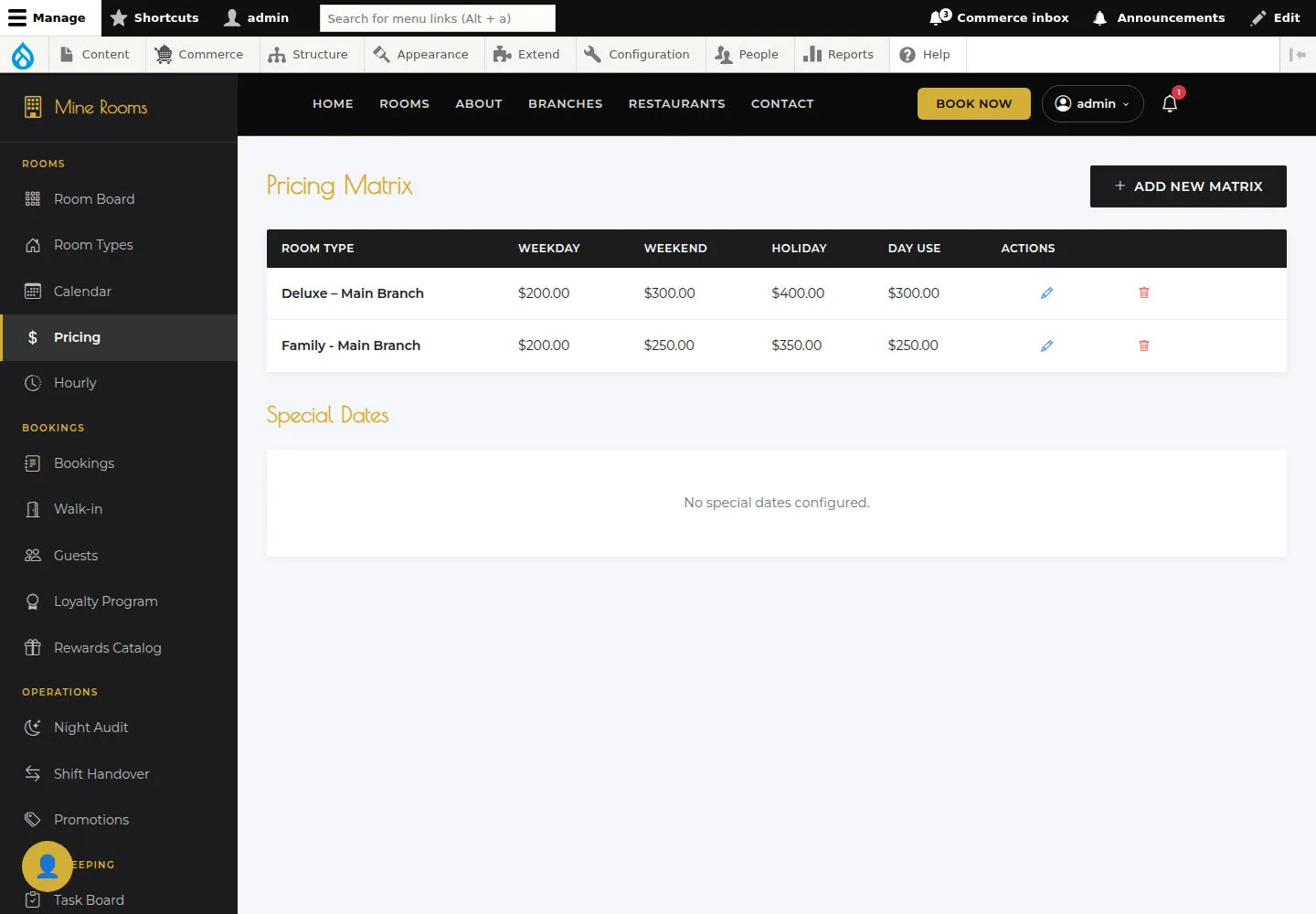Open Night Audit in the sidebar
Screen dimensions: 1316x914
click(x=119, y=728)
